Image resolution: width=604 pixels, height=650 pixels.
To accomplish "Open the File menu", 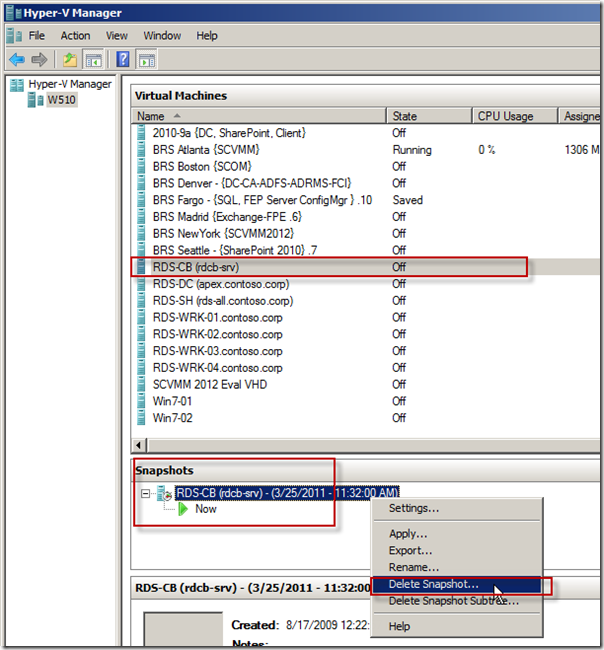I will (36, 36).
